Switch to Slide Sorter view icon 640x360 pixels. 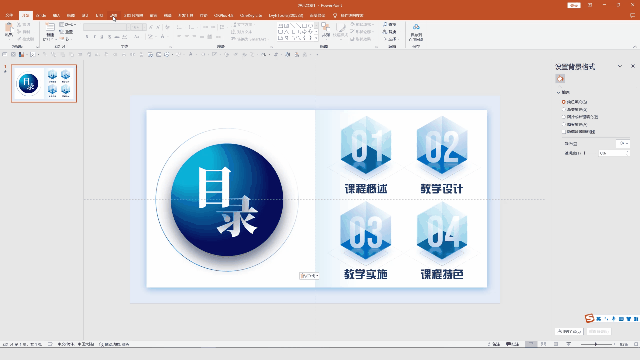pos(543,344)
